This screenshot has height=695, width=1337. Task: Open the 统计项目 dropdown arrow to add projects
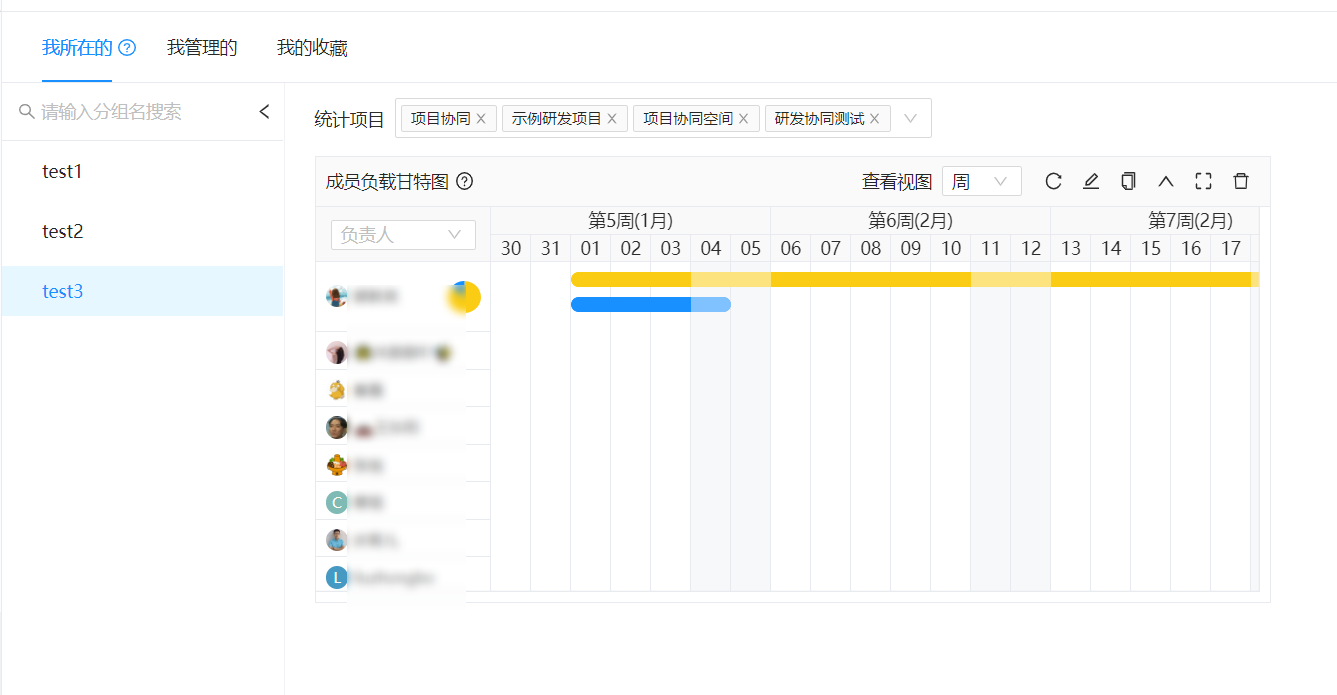[x=911, y=117]
